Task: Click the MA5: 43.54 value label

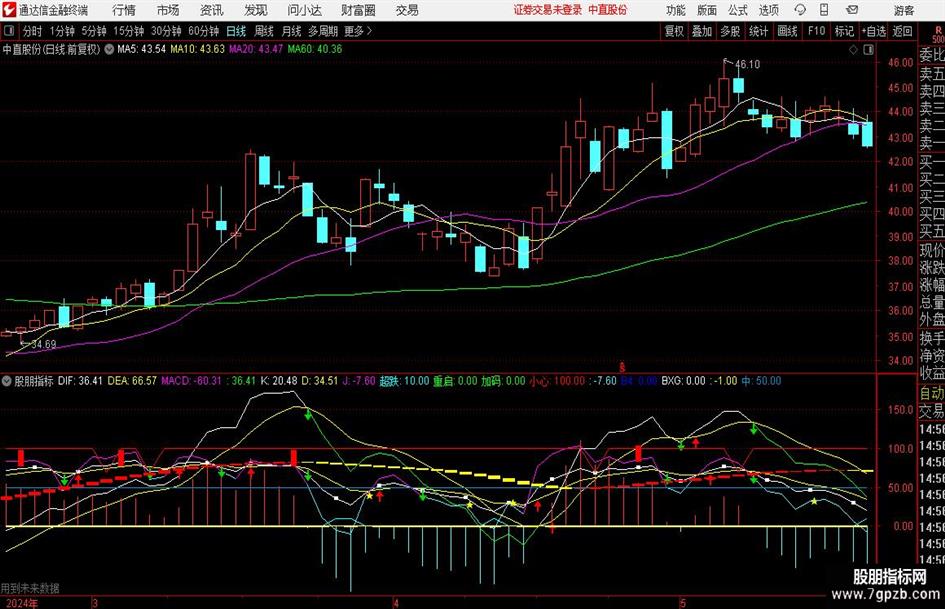Action: click(142, 49)
